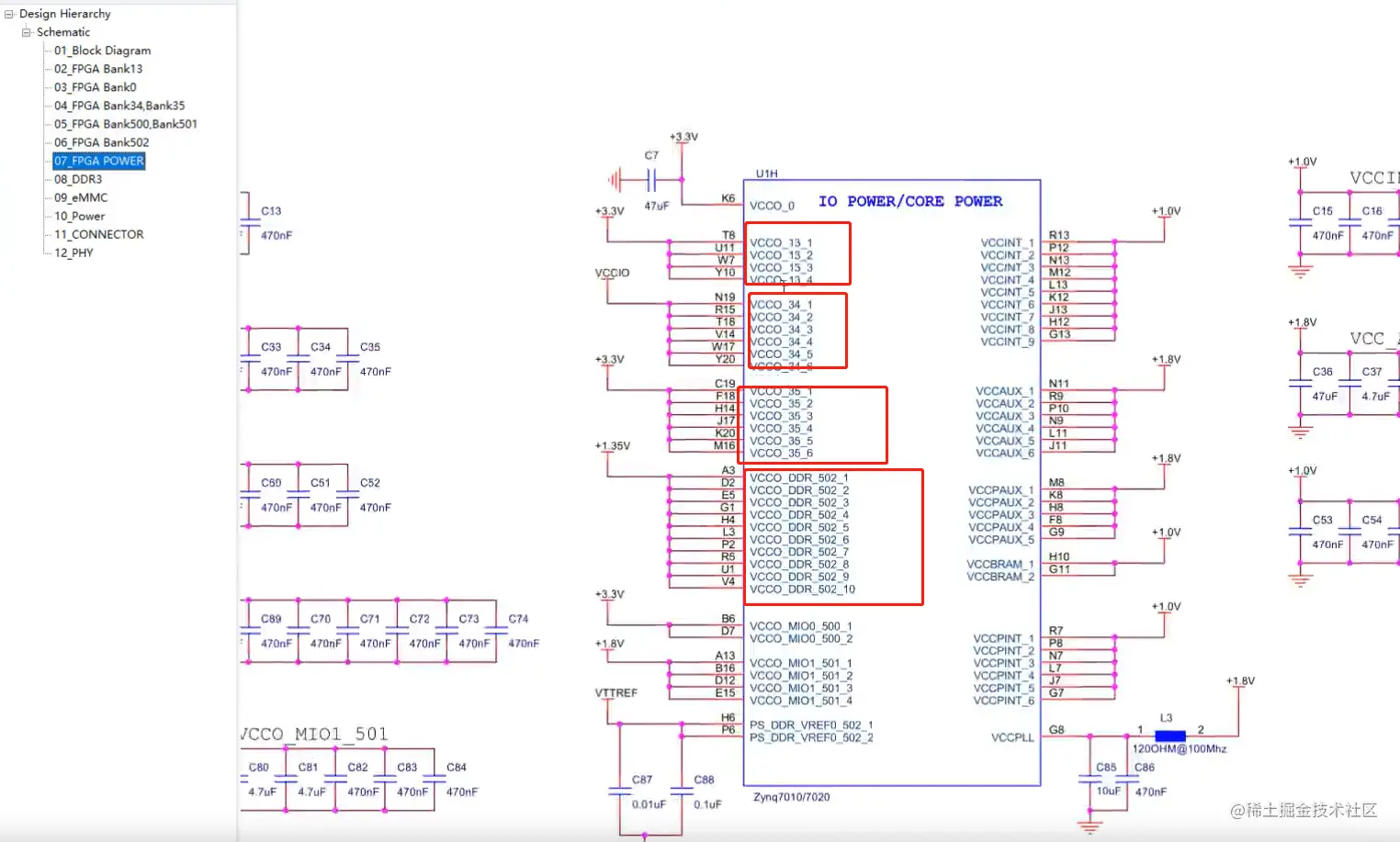This screenshot has height=842, width=1400.
Task: Select capacitor C33 symbol
Action: click(249, 358)
